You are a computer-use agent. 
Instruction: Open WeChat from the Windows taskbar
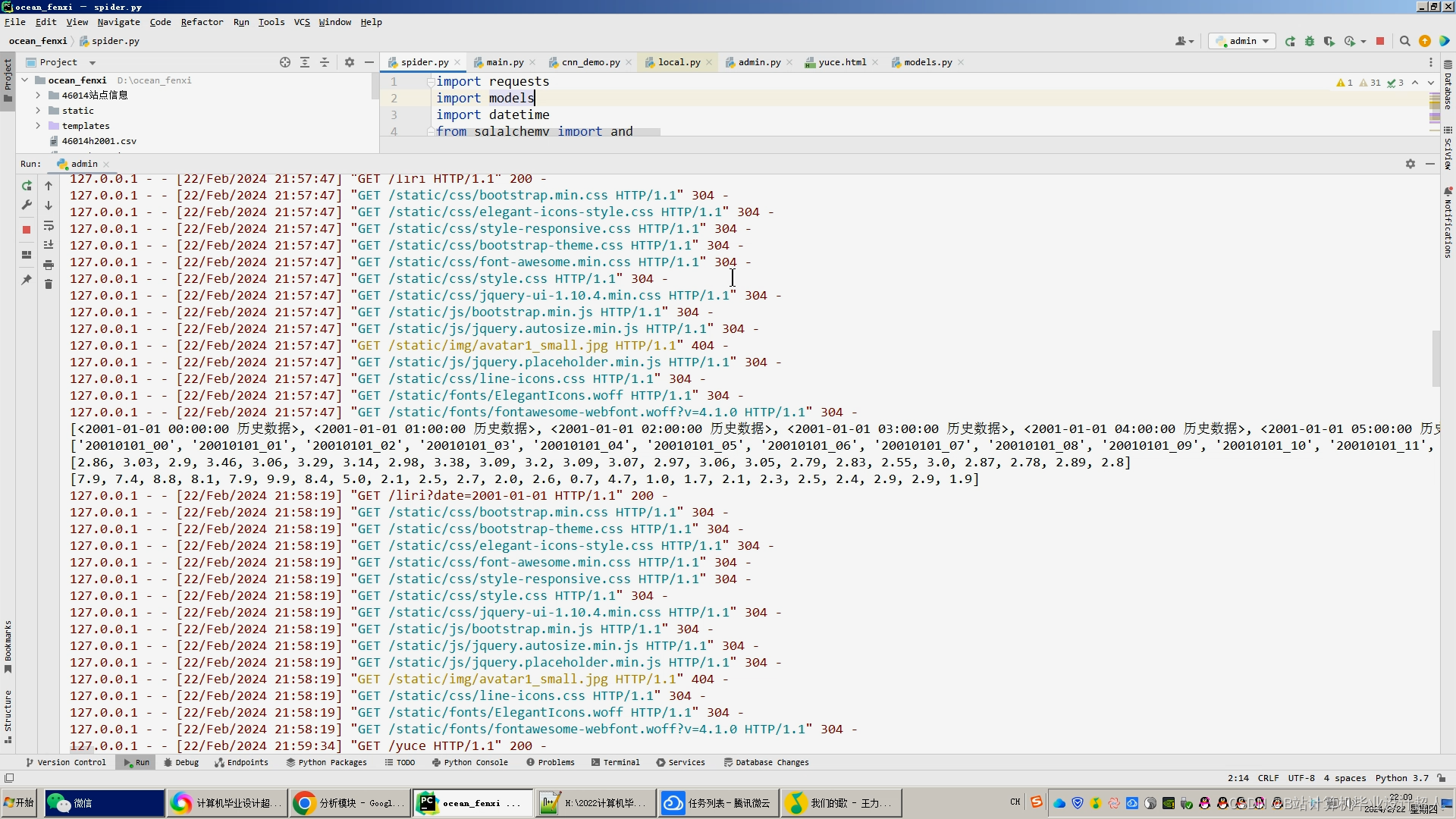104,802
